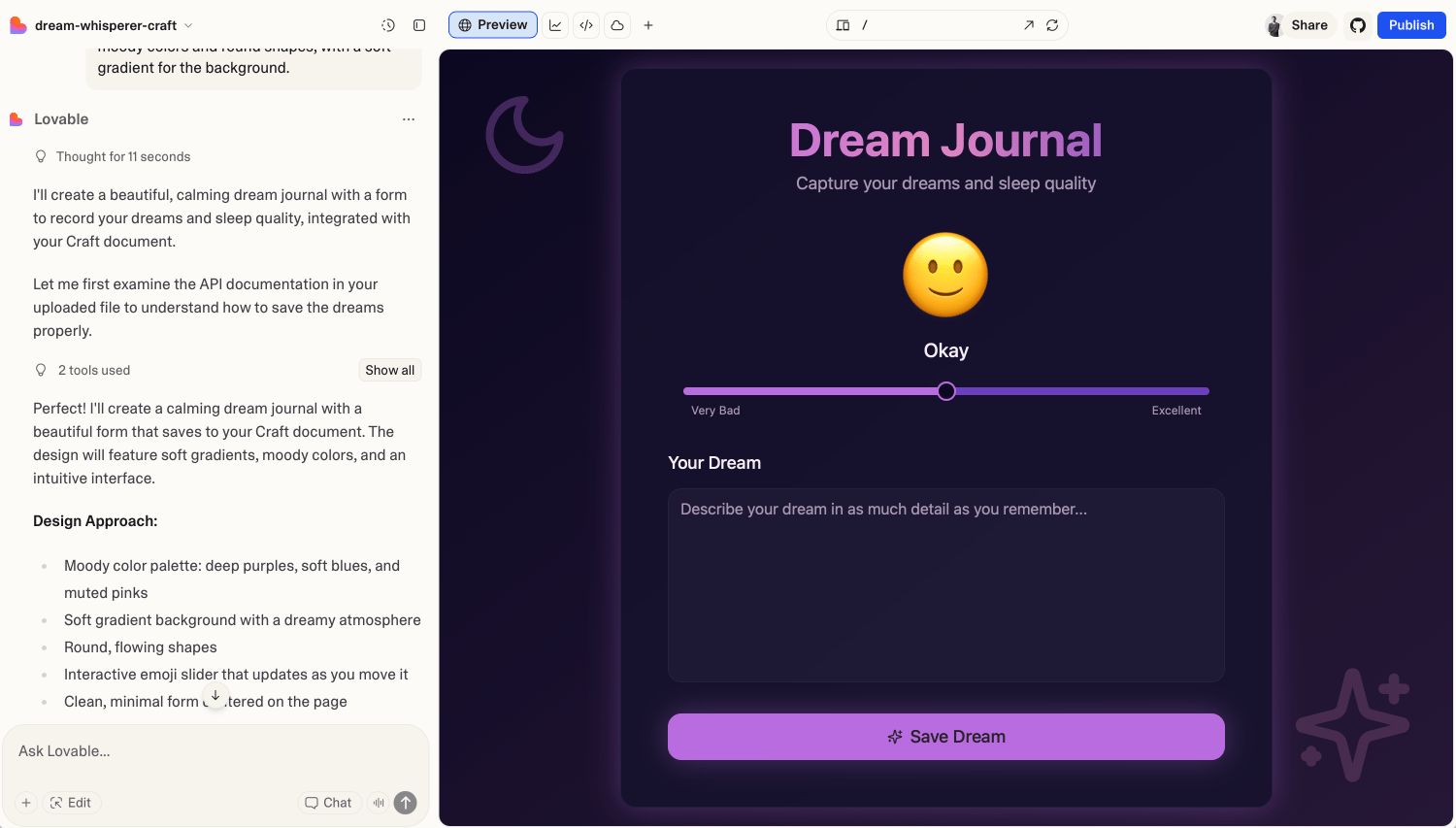Adjust the sleep quality slider
The width and height of the screenshot is (1456, 828).
tap(945, 390)
